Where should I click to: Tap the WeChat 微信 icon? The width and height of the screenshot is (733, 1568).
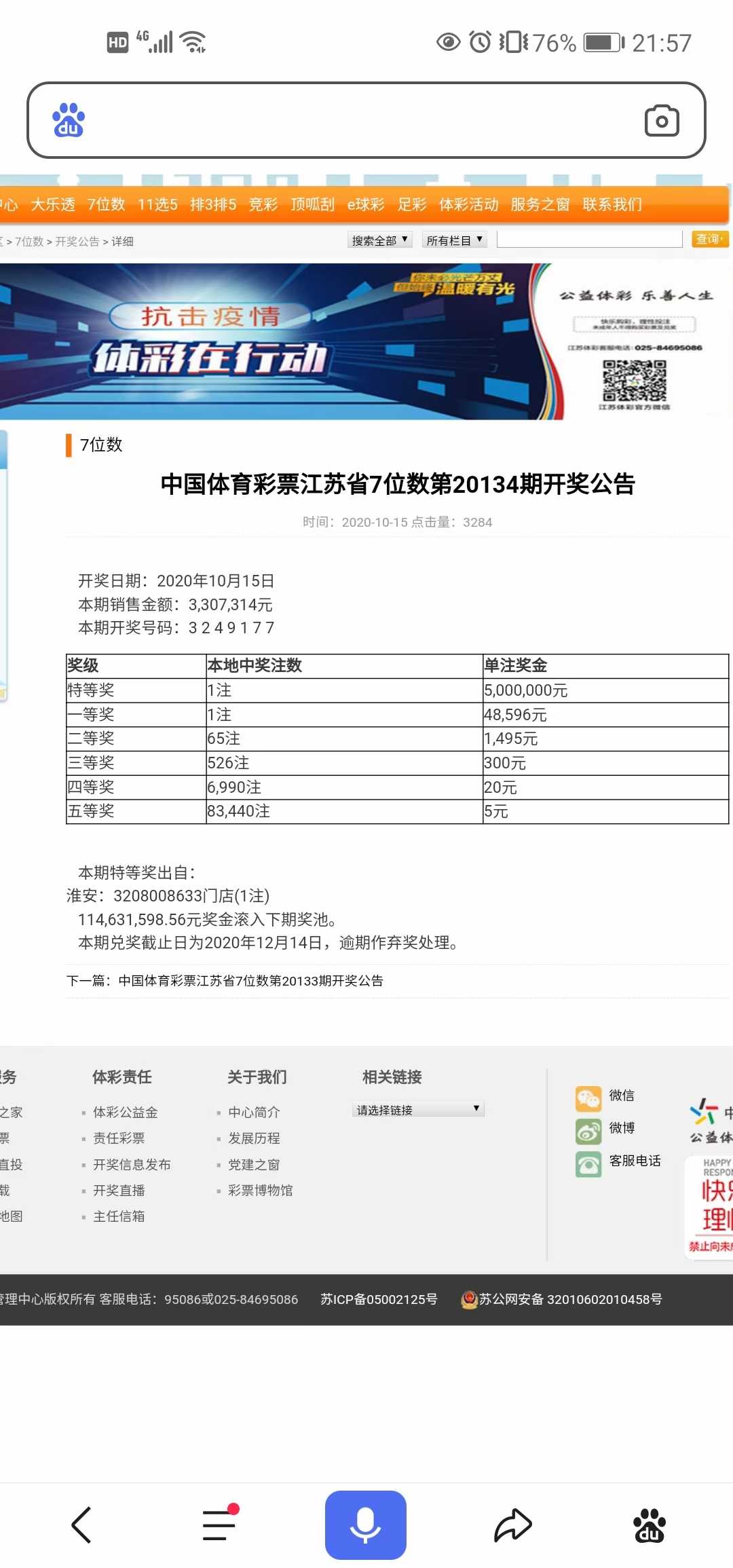[x=588, y=1098]
